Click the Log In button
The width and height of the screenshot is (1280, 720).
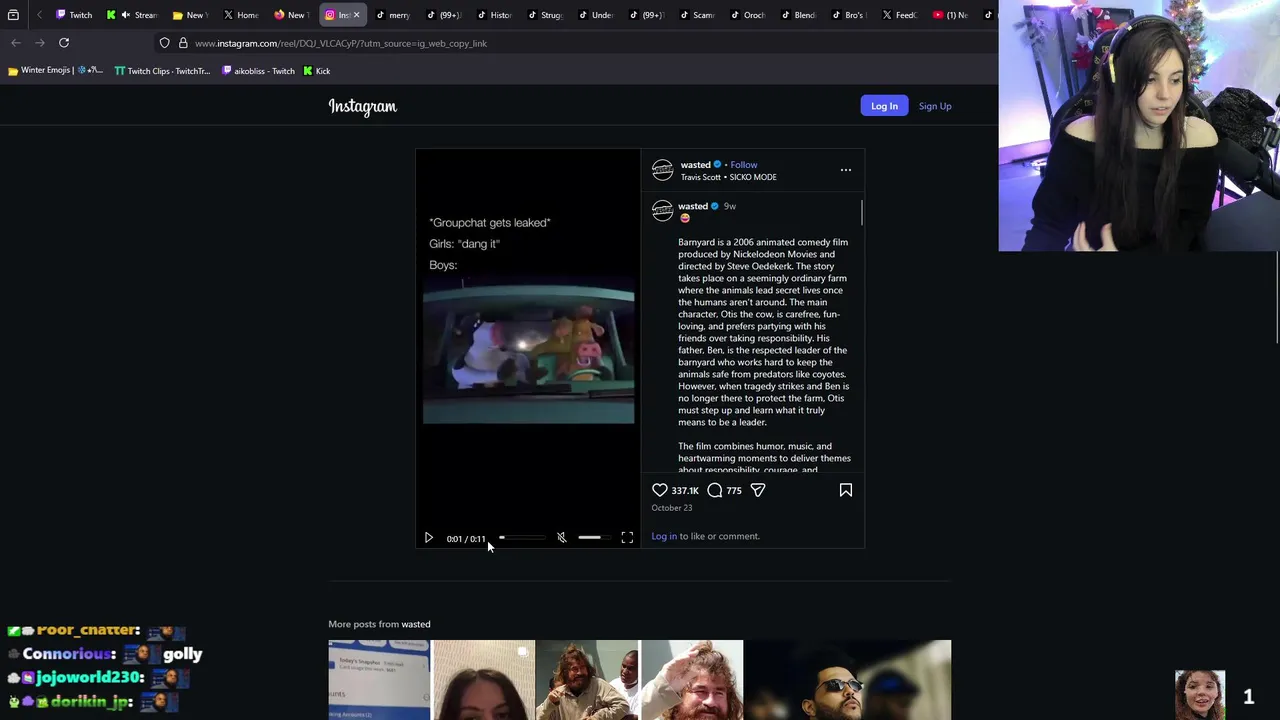point(884,106)
